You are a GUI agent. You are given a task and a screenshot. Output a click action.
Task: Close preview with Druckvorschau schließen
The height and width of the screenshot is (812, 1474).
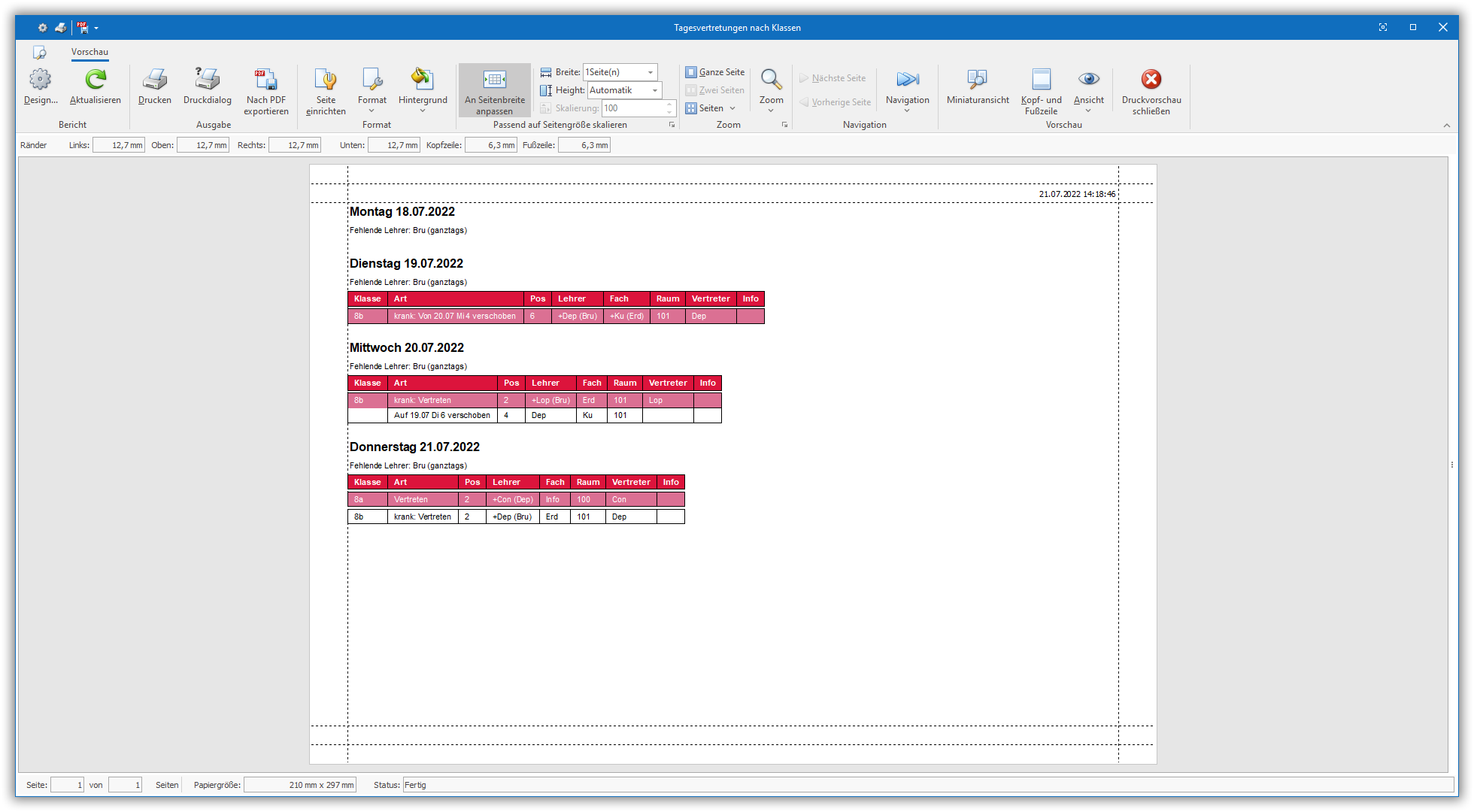click(1151, 80)
